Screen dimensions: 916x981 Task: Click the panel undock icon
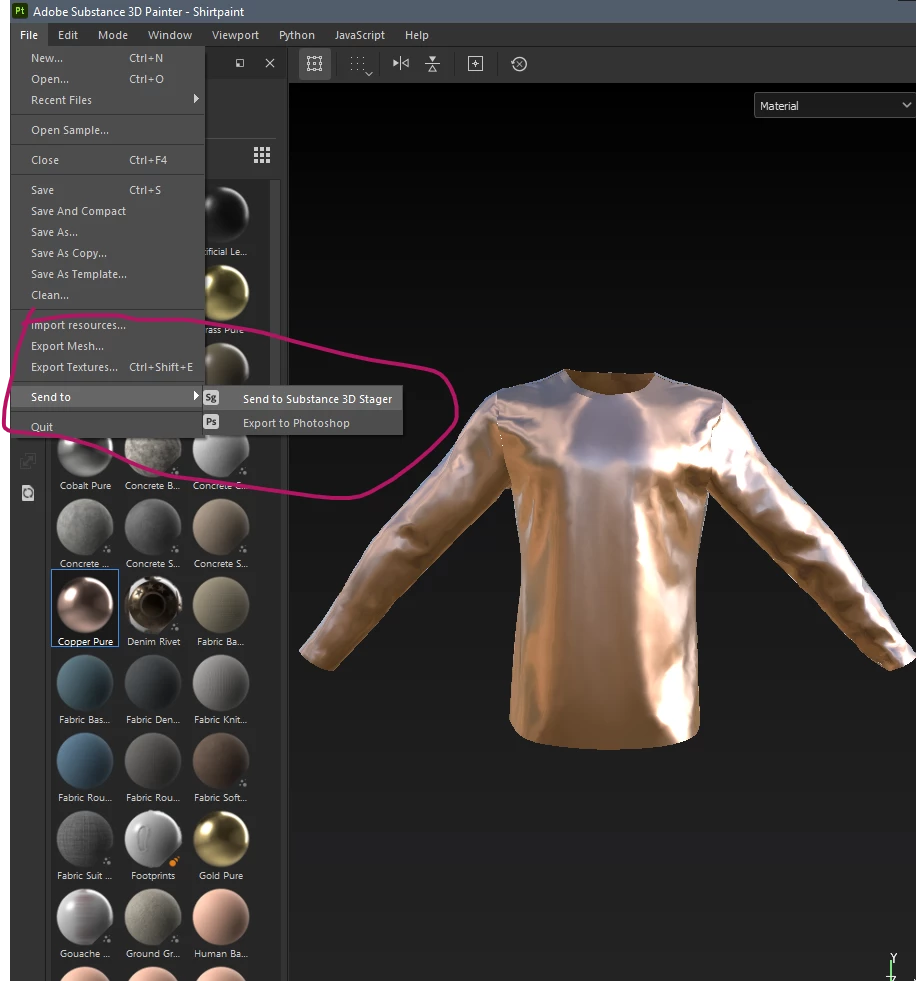coord(240,63)
